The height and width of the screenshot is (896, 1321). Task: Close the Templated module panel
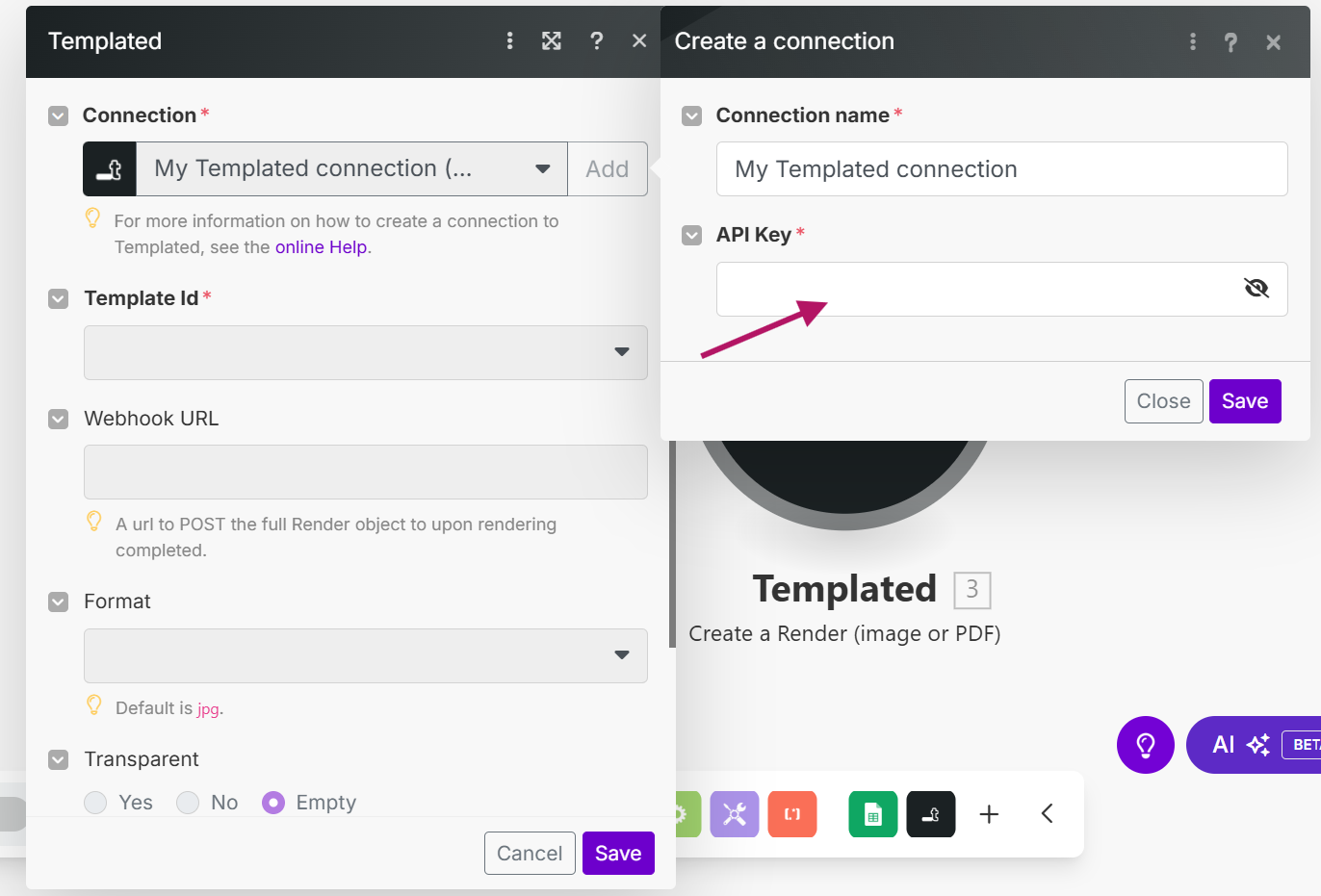point(639,40)
